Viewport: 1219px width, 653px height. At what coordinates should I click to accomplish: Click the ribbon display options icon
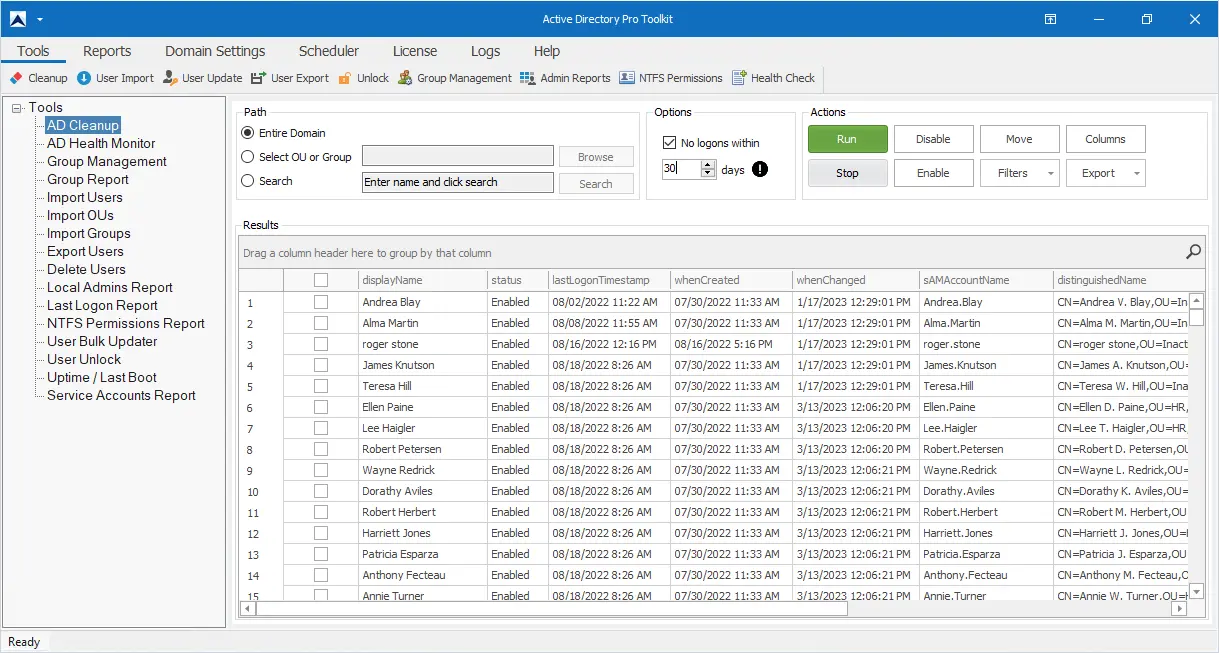pos(1051,18)
